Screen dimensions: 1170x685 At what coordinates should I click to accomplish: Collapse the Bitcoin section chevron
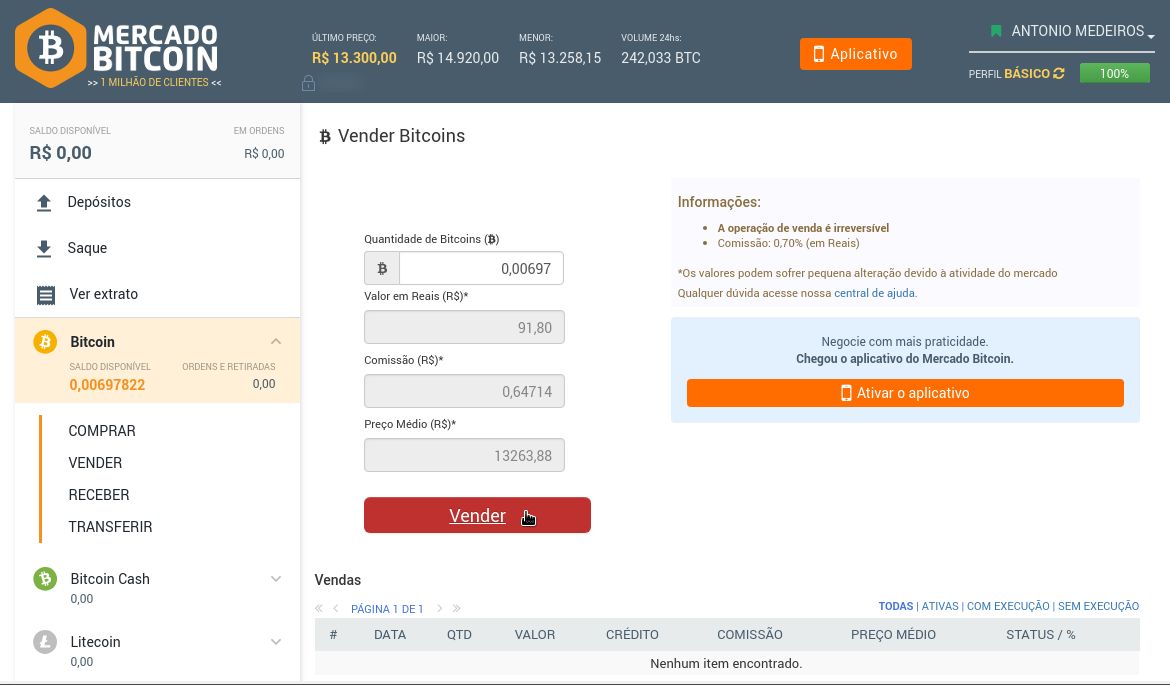point(276,341)
